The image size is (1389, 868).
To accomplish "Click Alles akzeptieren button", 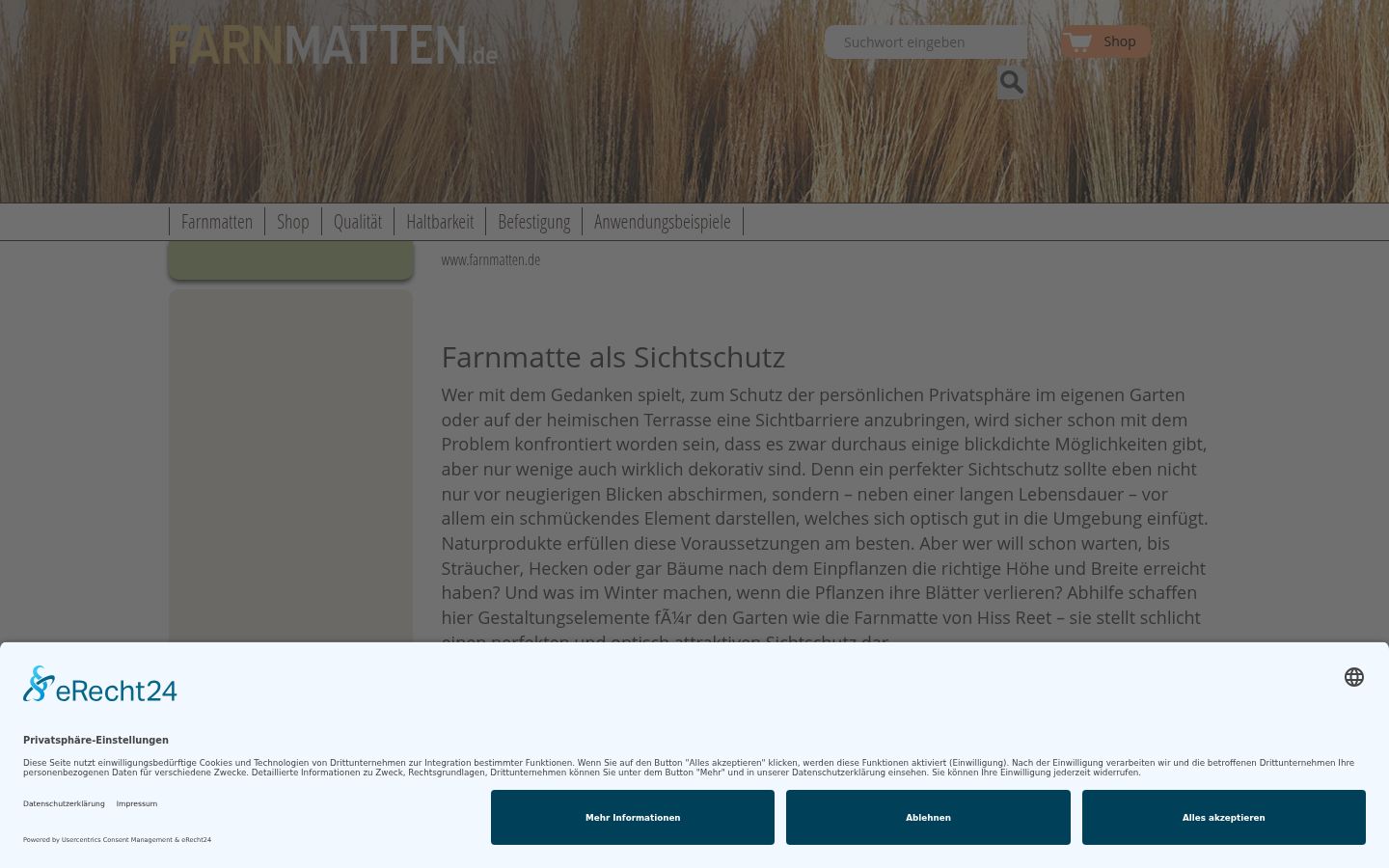I will pyautogui.click(x=1224, y=818).
